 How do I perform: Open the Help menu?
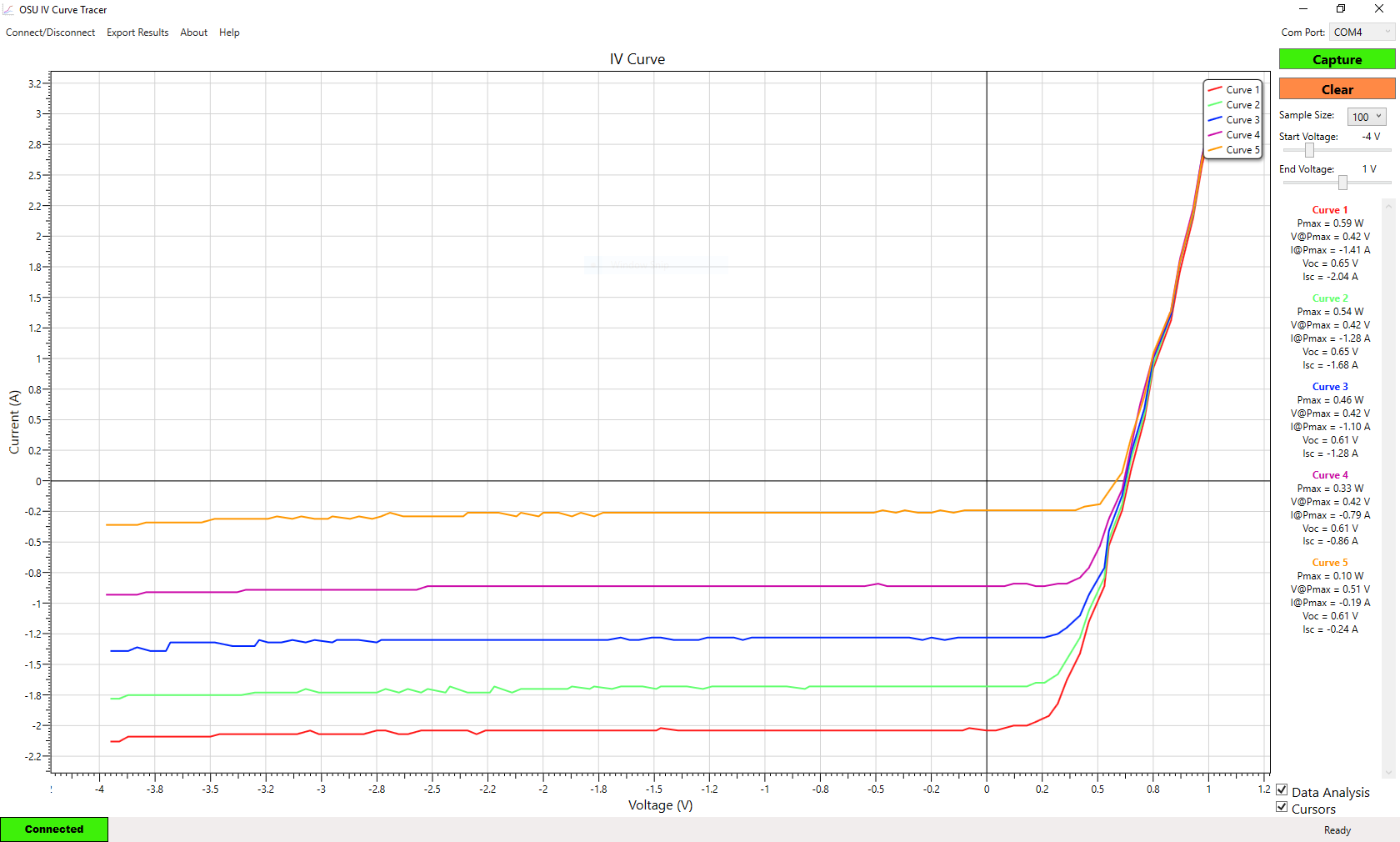(x=229, y=33)
